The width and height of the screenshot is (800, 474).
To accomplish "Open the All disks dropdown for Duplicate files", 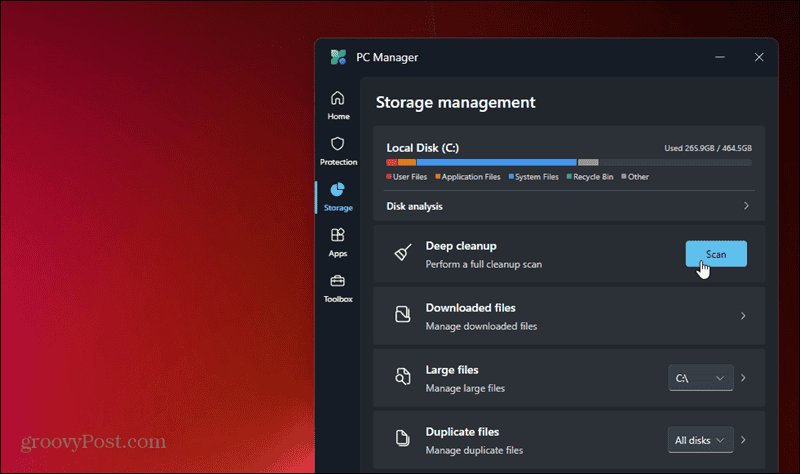I will [701, 440].
